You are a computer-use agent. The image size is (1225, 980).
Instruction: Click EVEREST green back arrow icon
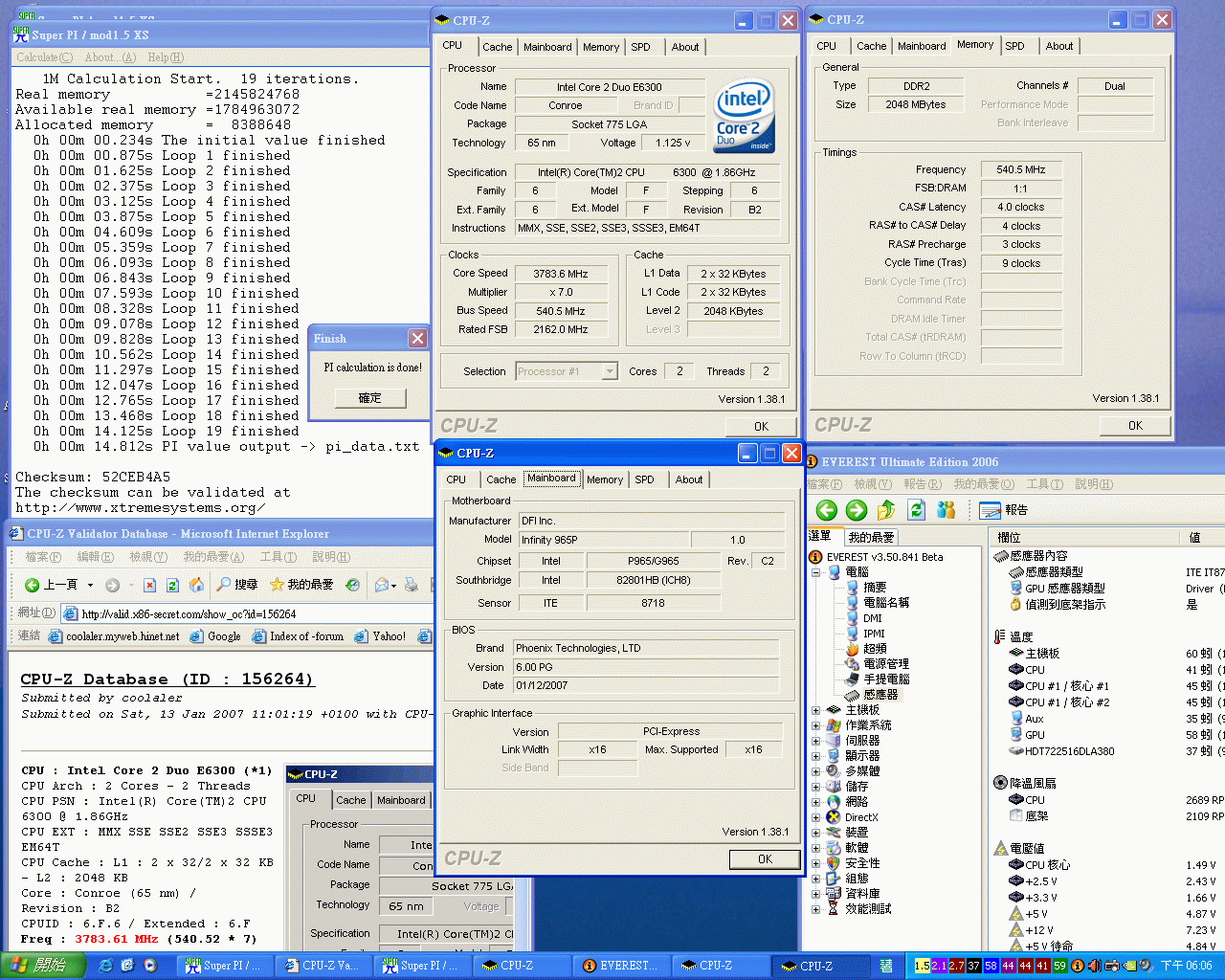[827, 510]
